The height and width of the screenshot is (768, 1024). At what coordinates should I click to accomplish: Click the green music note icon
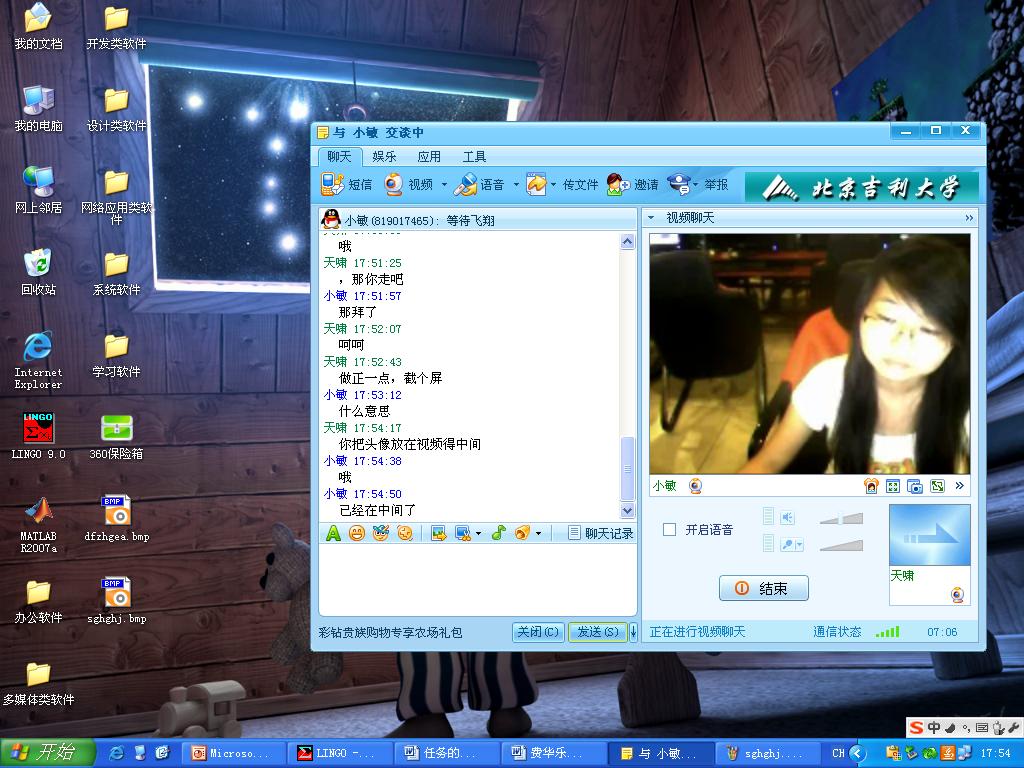coord(498,534)
